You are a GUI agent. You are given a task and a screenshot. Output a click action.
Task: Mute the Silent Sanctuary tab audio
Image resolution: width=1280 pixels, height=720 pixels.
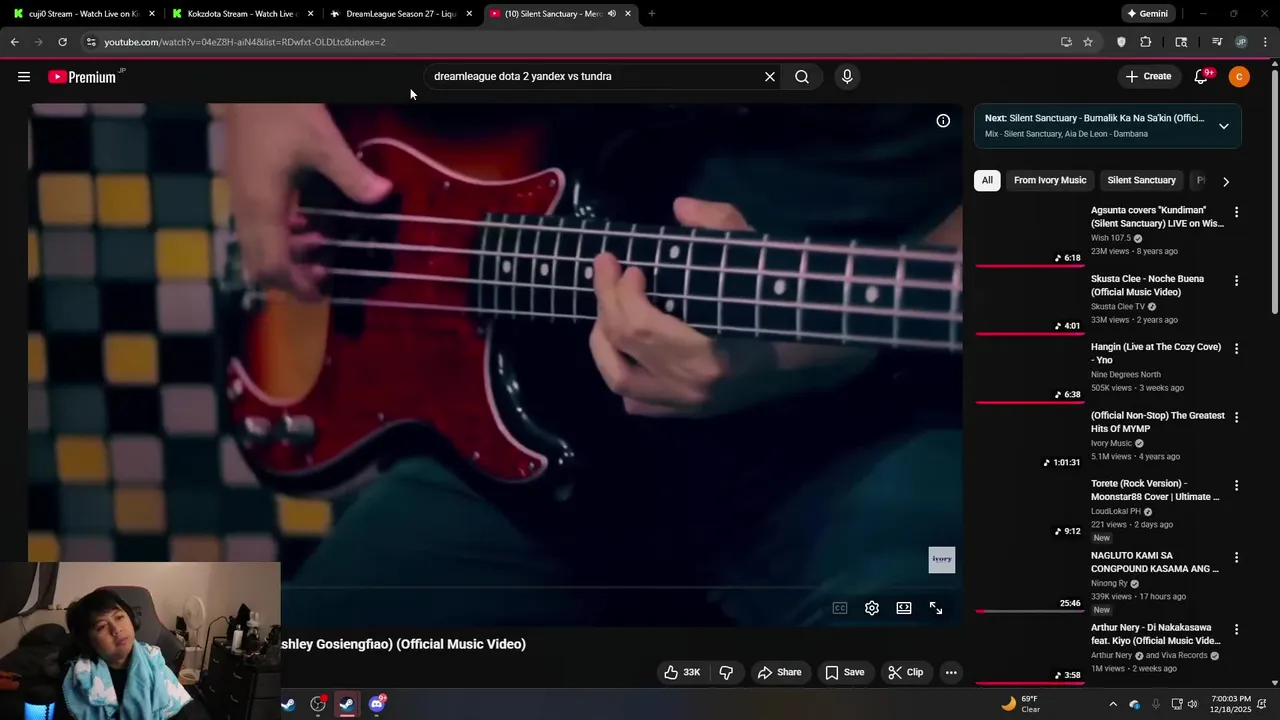tap(611, 14)
